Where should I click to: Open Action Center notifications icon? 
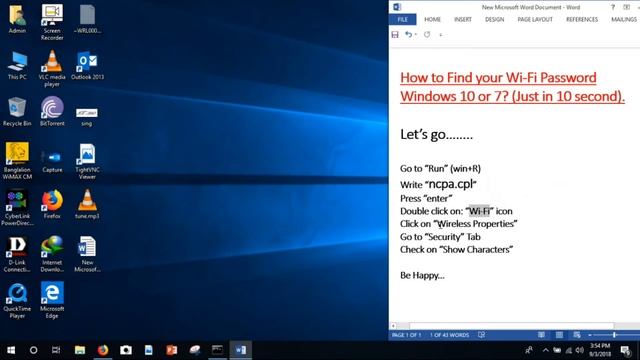click(x=625, y=350)
